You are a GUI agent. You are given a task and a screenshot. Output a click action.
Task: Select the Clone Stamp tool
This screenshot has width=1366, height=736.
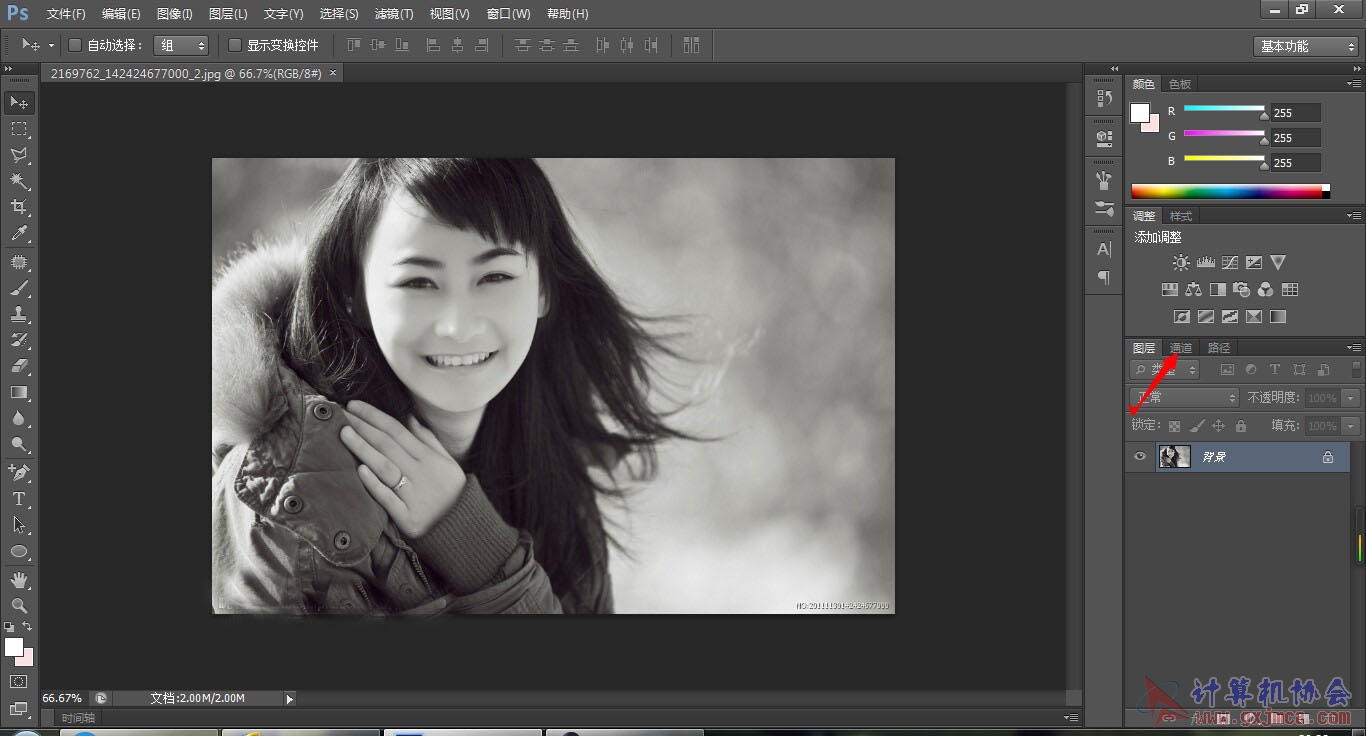19,314
